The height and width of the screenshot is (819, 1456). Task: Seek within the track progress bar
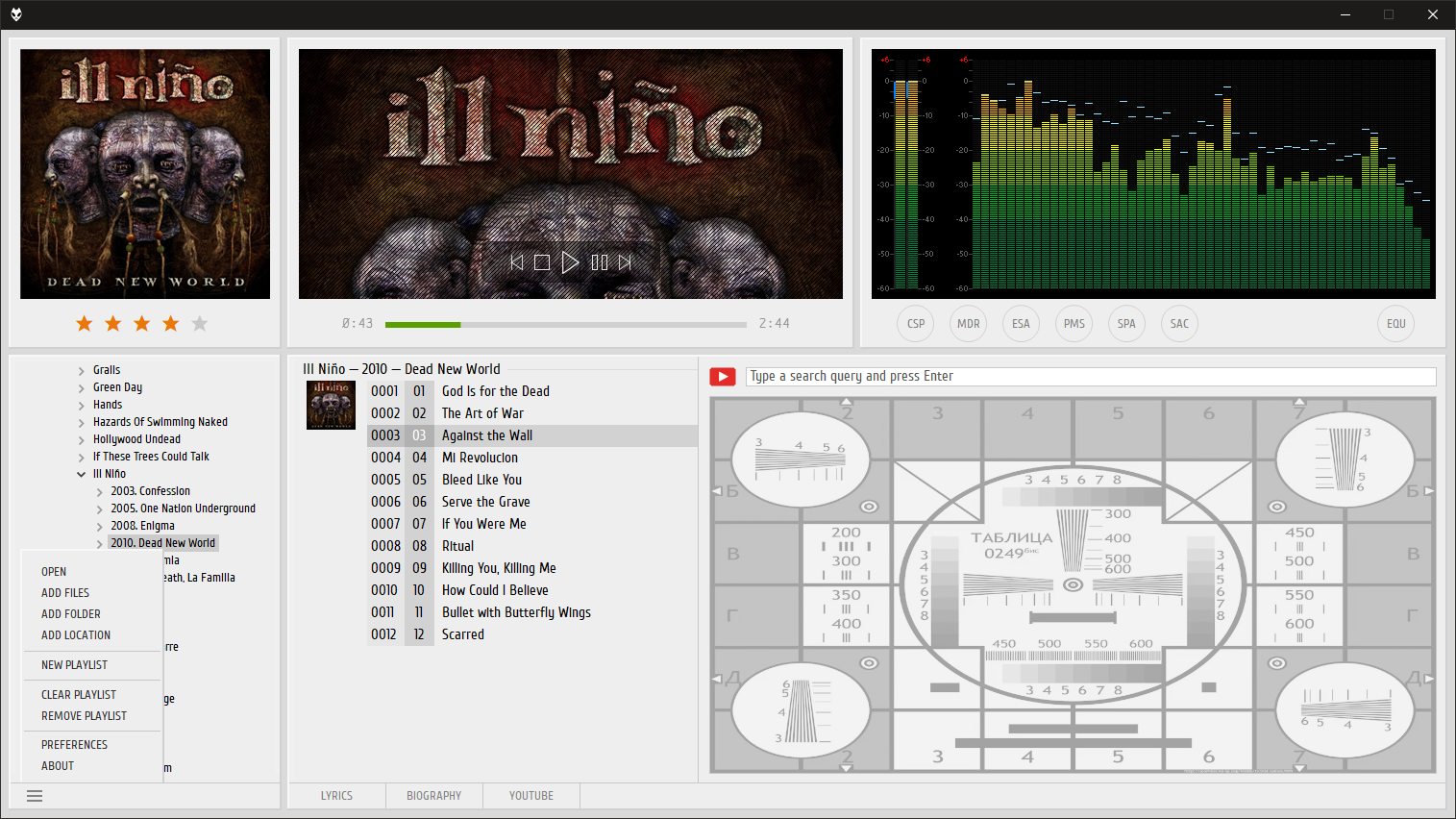(565, 325)
